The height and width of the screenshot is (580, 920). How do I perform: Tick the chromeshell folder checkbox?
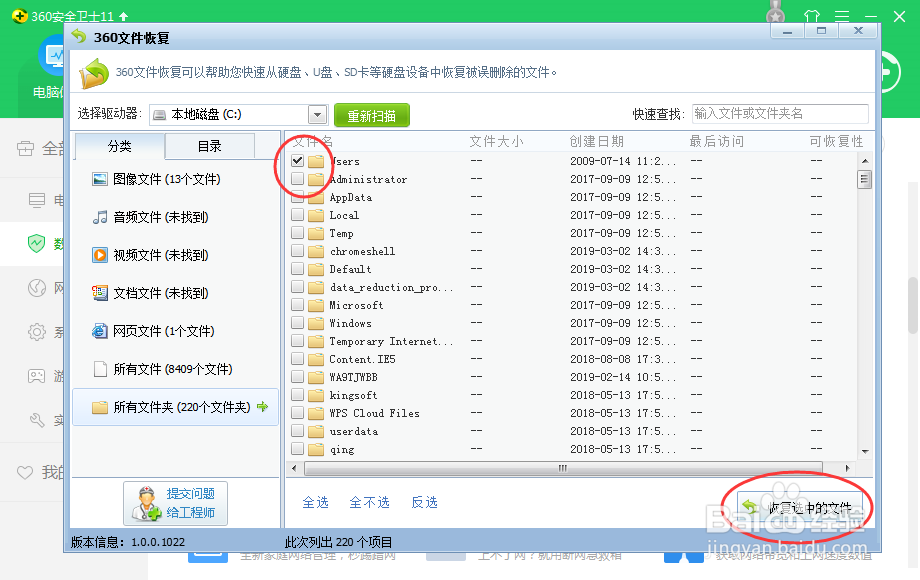(297, 251)
